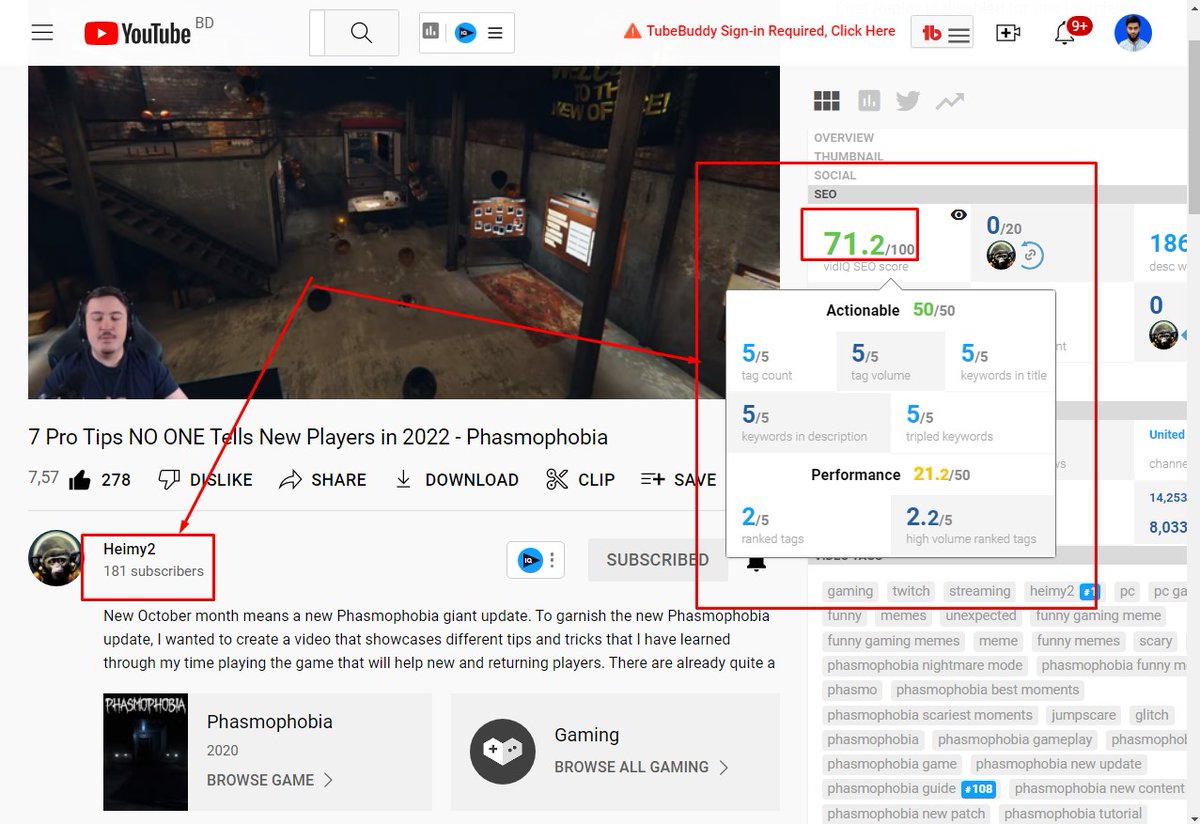Click the 'streaming' video tag
This screenshot has height=824, width=1200.
pos(979,591)
